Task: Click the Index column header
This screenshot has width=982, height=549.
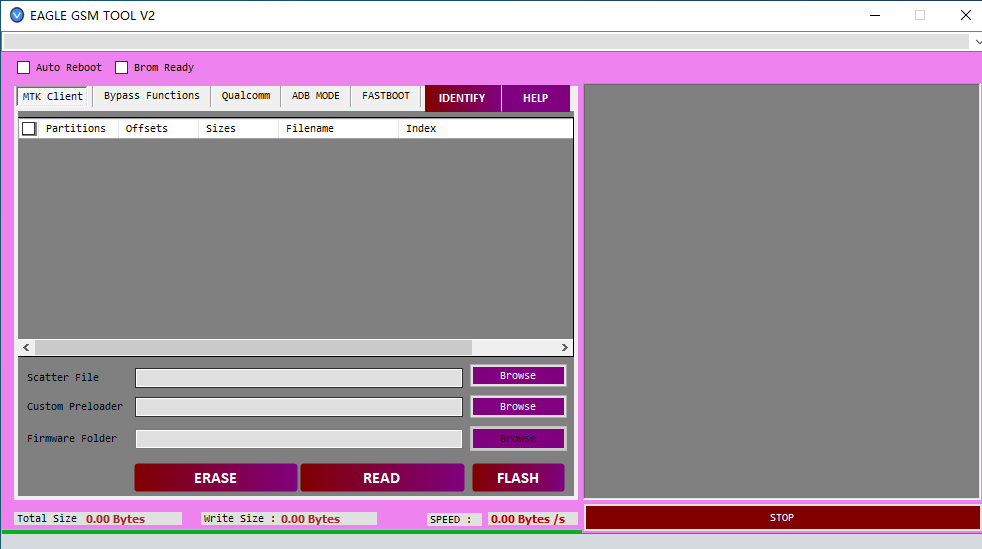Action: 421,128
